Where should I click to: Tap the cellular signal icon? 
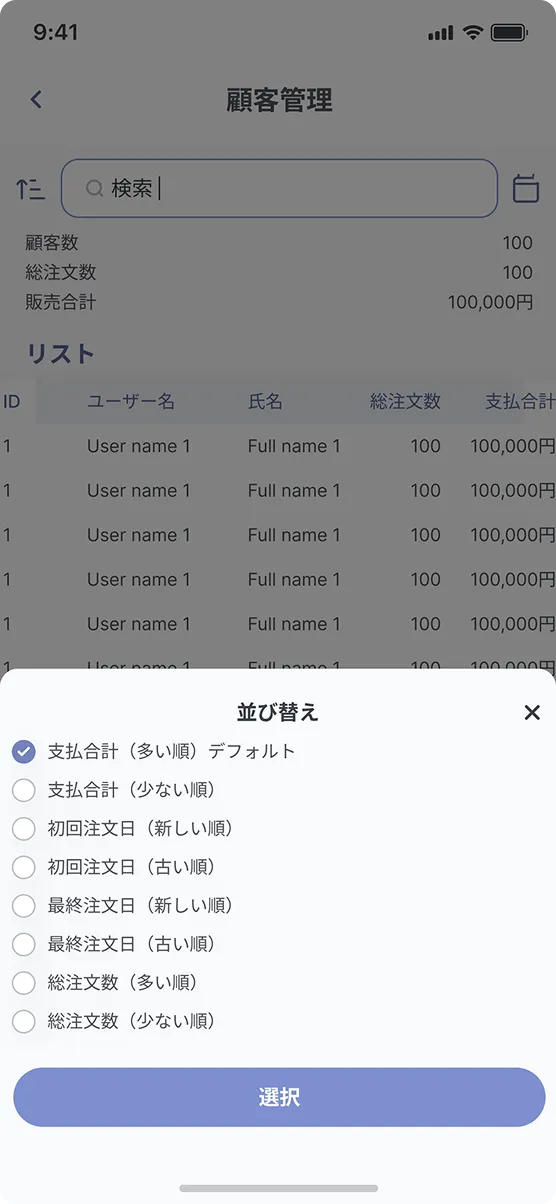[440, 33]
